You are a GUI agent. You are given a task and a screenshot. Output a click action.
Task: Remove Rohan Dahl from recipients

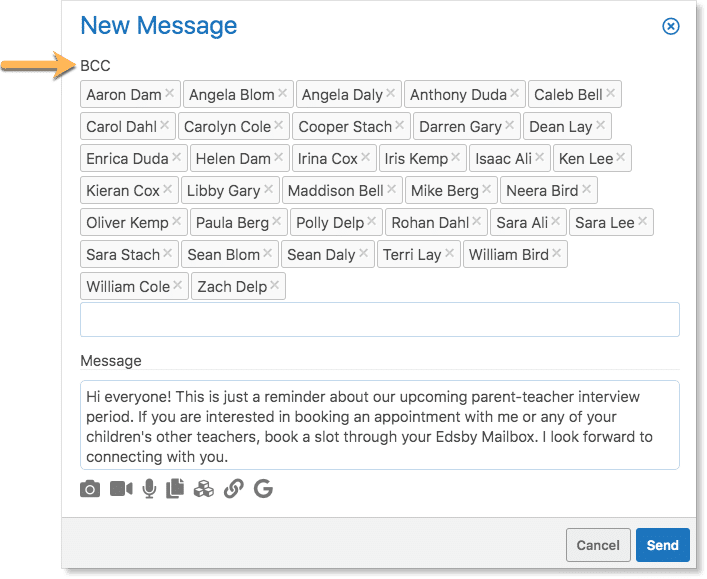pos(477,221)
